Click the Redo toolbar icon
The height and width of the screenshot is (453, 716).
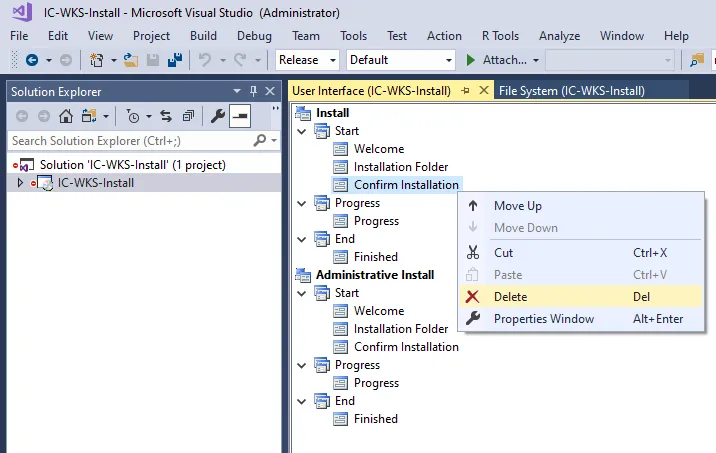click(240, 60)
